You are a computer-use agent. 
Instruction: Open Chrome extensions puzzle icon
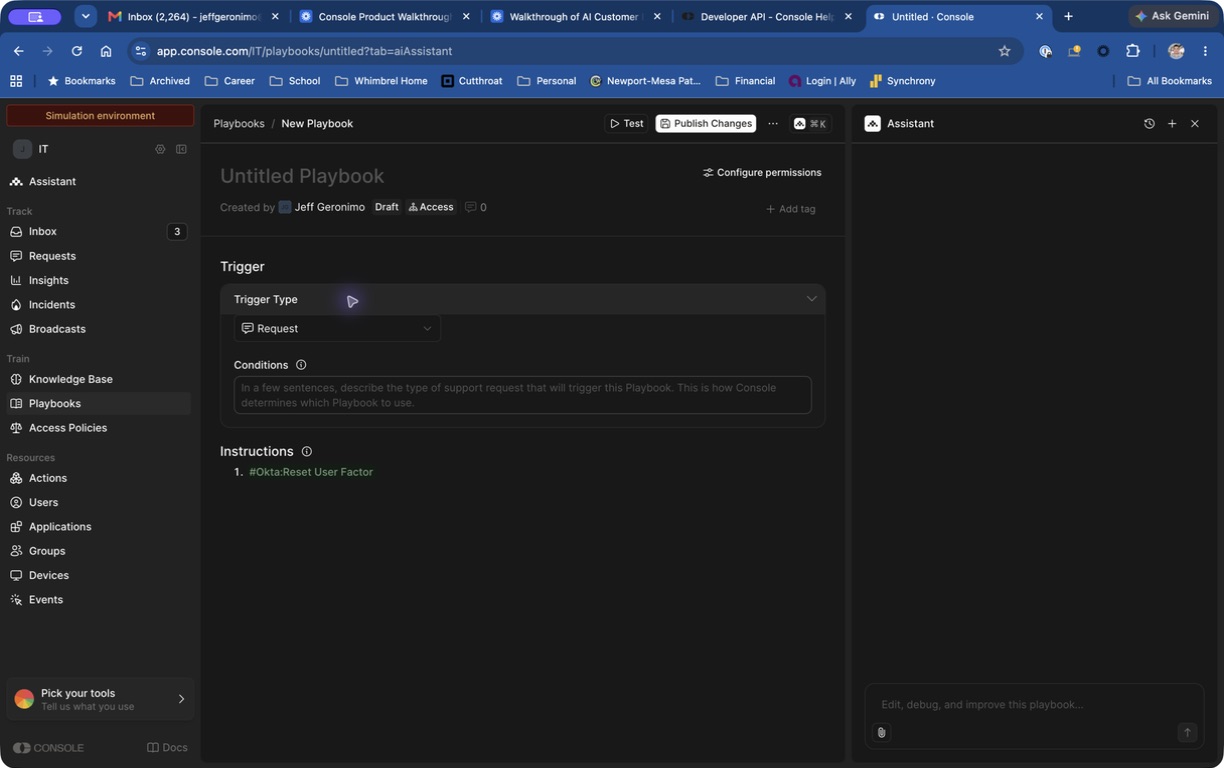pos(1132,51)
